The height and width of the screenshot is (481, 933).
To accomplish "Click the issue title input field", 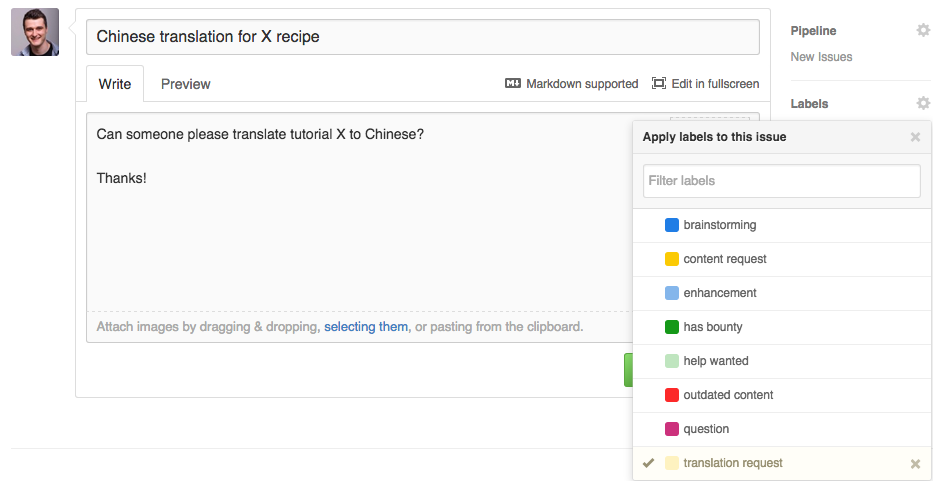I will 422,37.
